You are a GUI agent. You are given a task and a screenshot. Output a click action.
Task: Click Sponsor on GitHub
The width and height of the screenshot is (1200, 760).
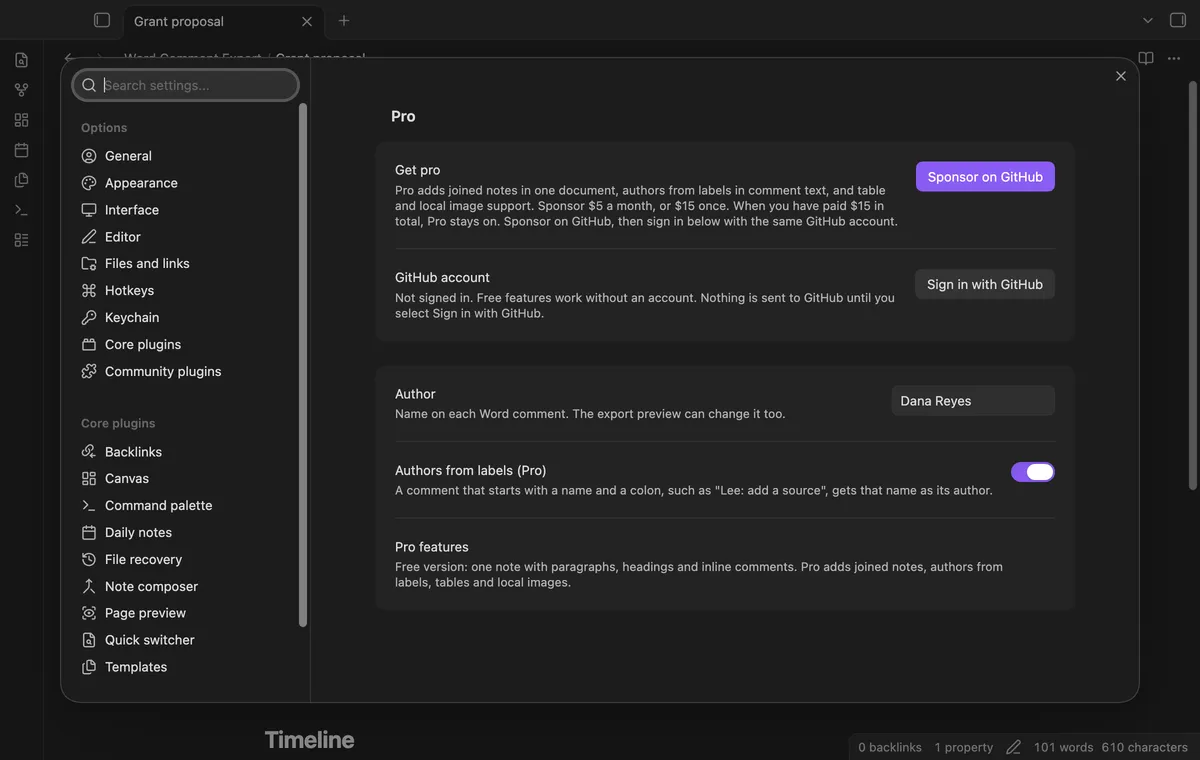pos(985,177)
